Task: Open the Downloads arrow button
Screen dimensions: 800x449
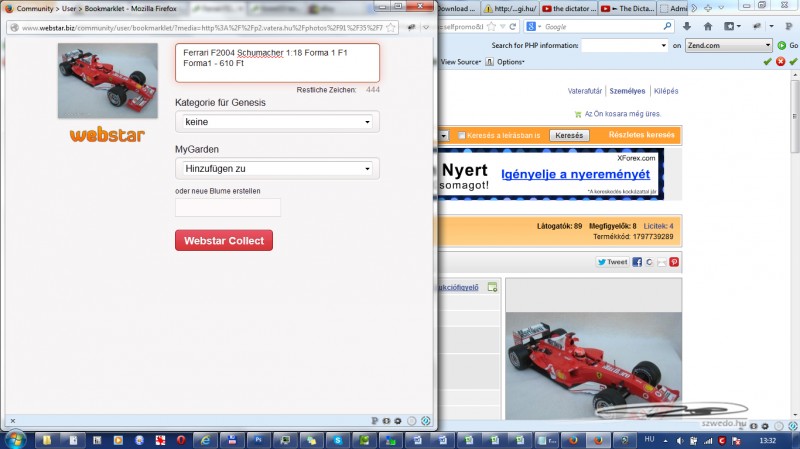Action: tap(687, 26)
